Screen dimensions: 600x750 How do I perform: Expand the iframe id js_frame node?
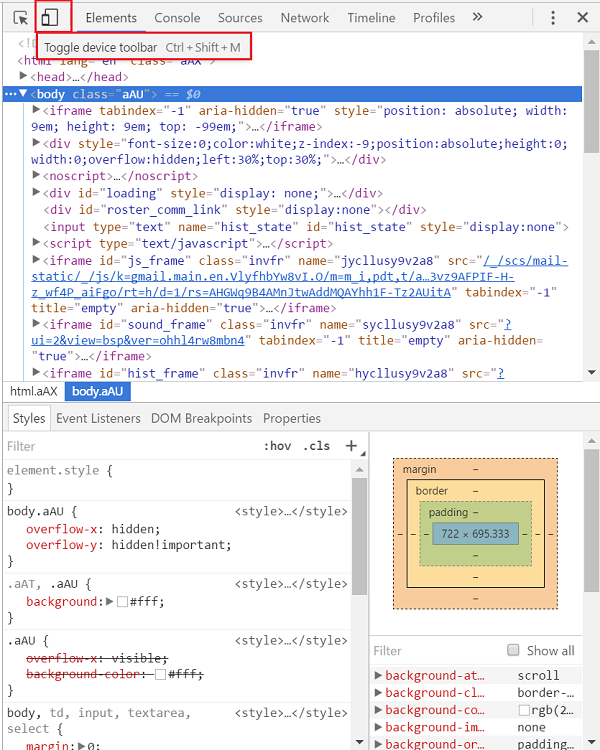[36, 260]
